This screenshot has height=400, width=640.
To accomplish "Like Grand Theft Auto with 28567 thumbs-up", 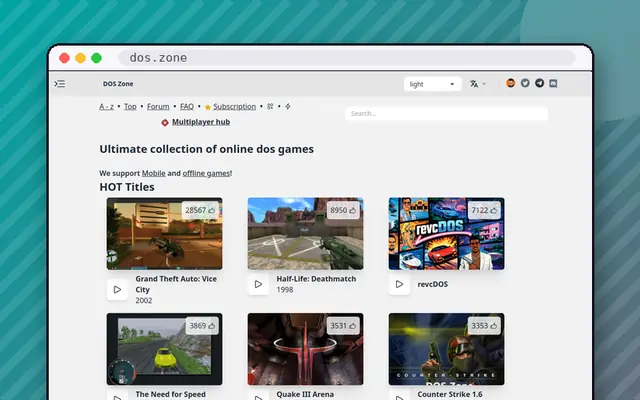I will pyautogui.click(x=200, y=210).
